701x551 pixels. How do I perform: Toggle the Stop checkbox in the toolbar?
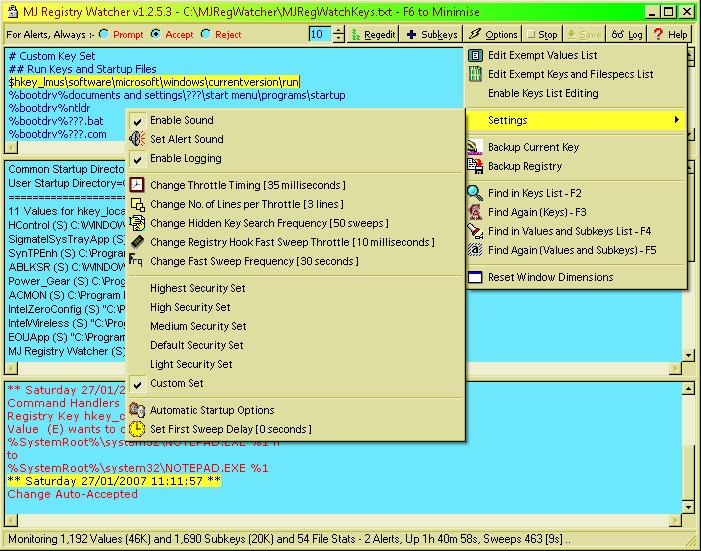coord(532,34)
